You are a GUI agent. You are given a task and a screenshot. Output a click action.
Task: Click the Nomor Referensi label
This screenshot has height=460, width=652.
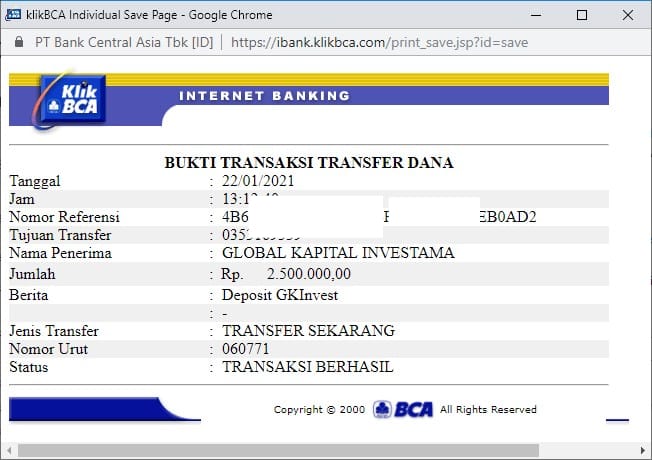pyautogui.click(x=64, y=217)
